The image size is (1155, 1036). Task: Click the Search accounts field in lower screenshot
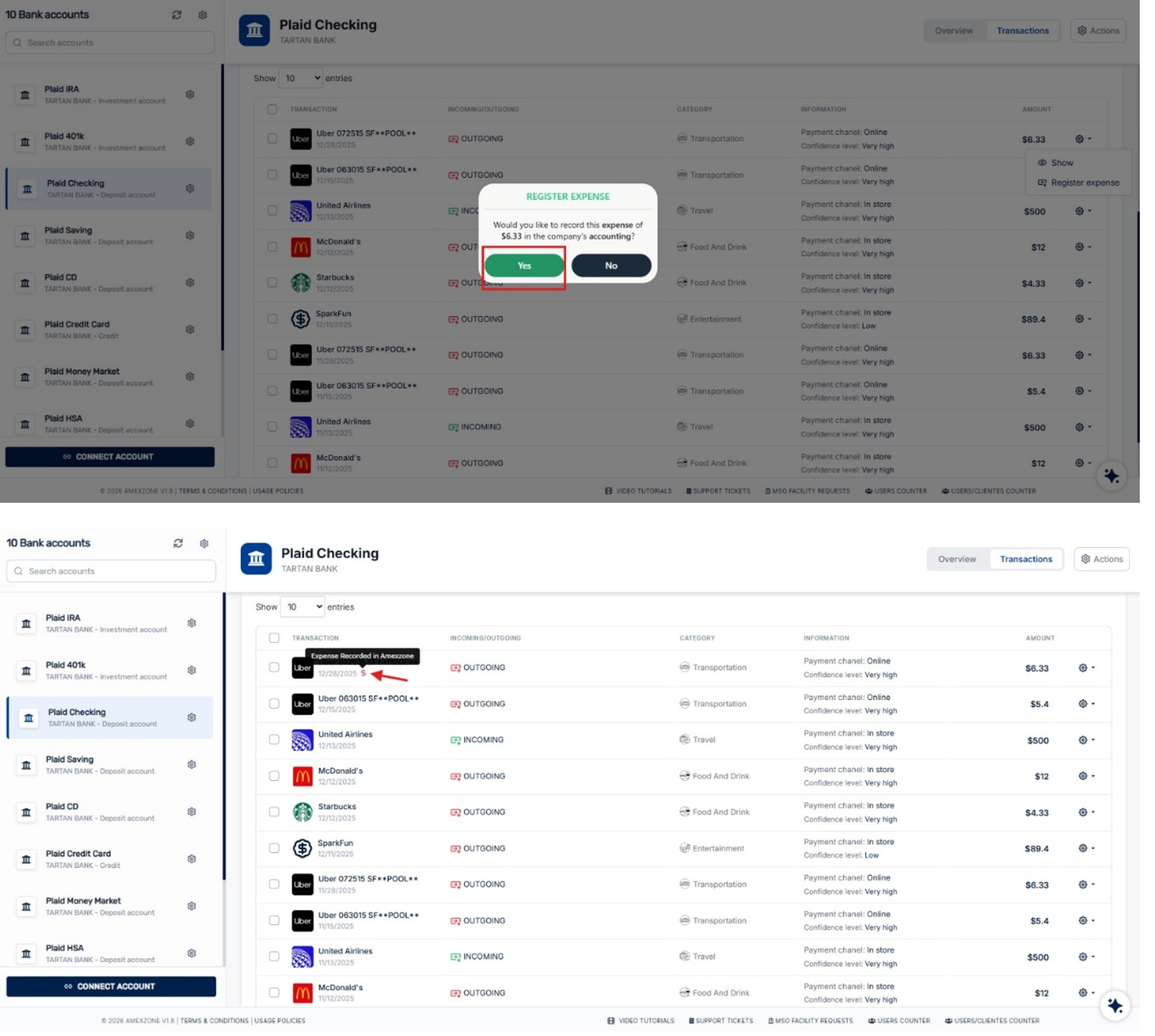[x=111, y=571]
